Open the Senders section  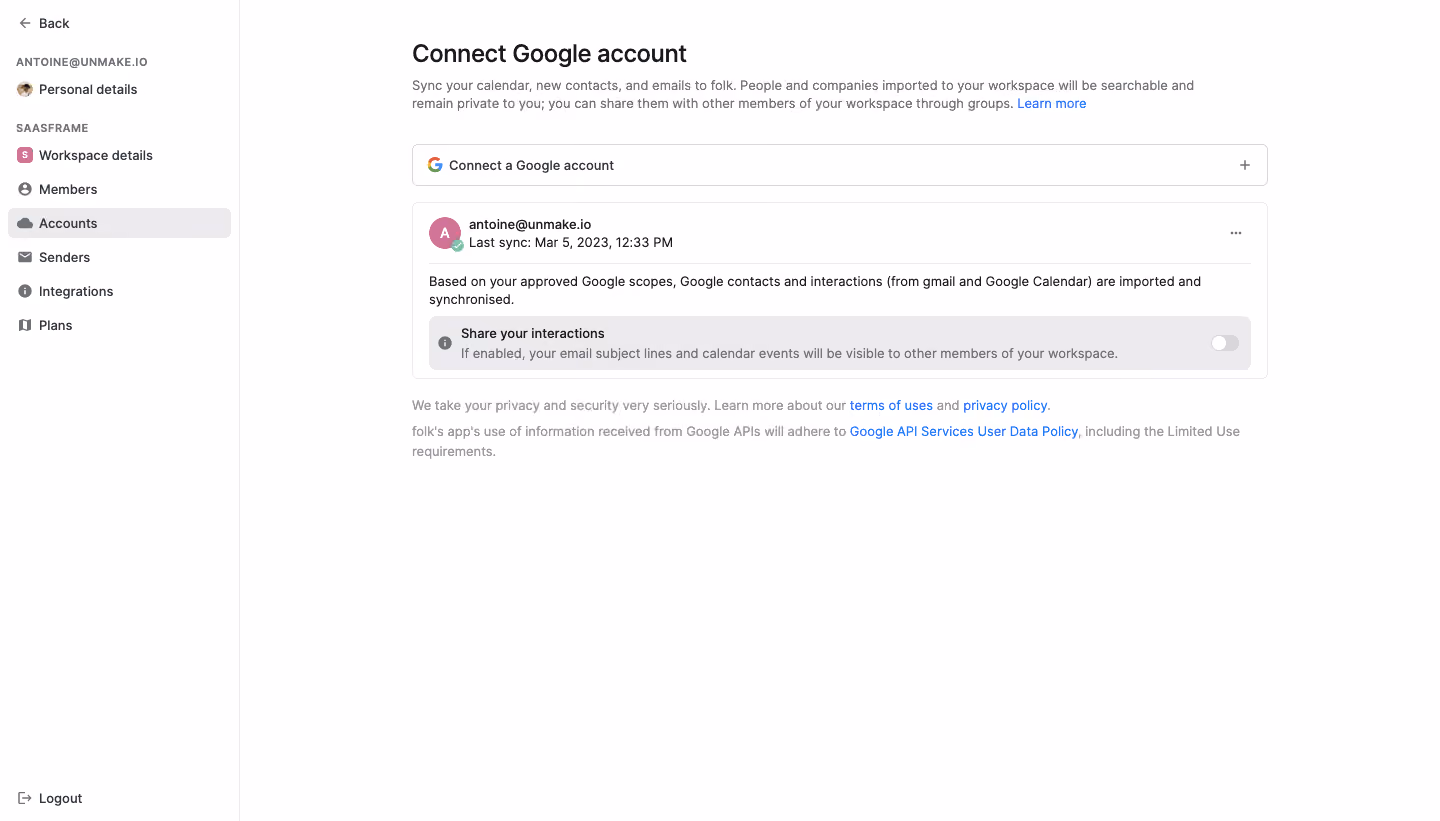119,257
